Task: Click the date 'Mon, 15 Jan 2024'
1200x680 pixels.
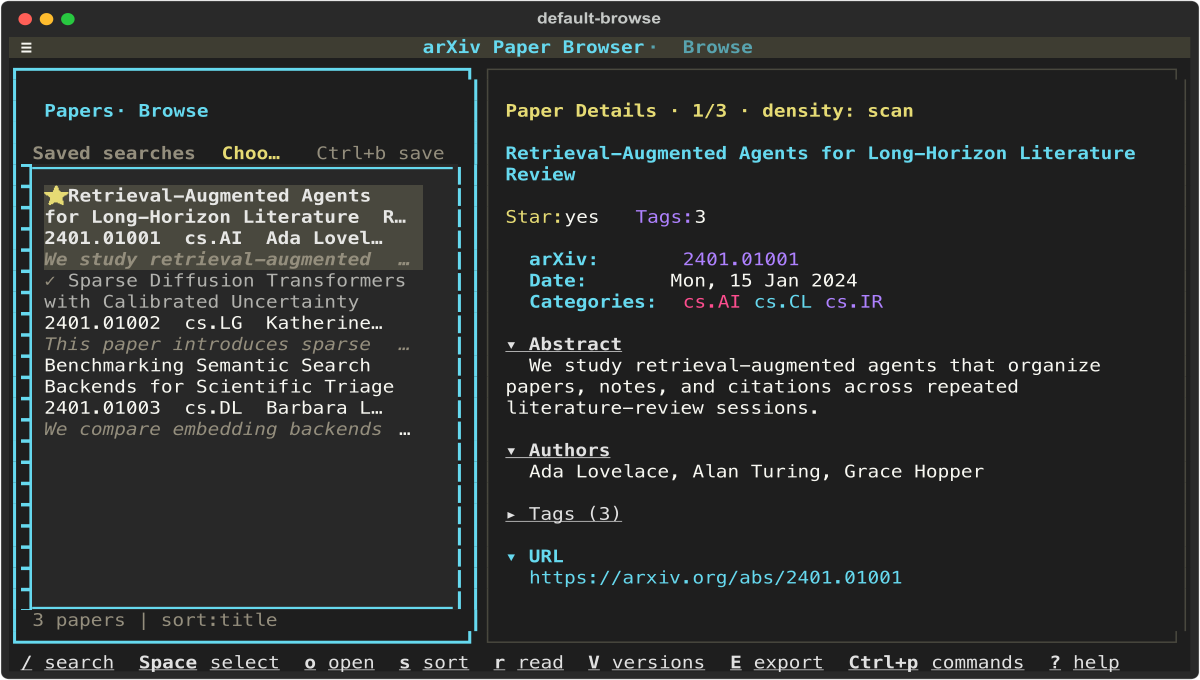Action: point(763,280)
